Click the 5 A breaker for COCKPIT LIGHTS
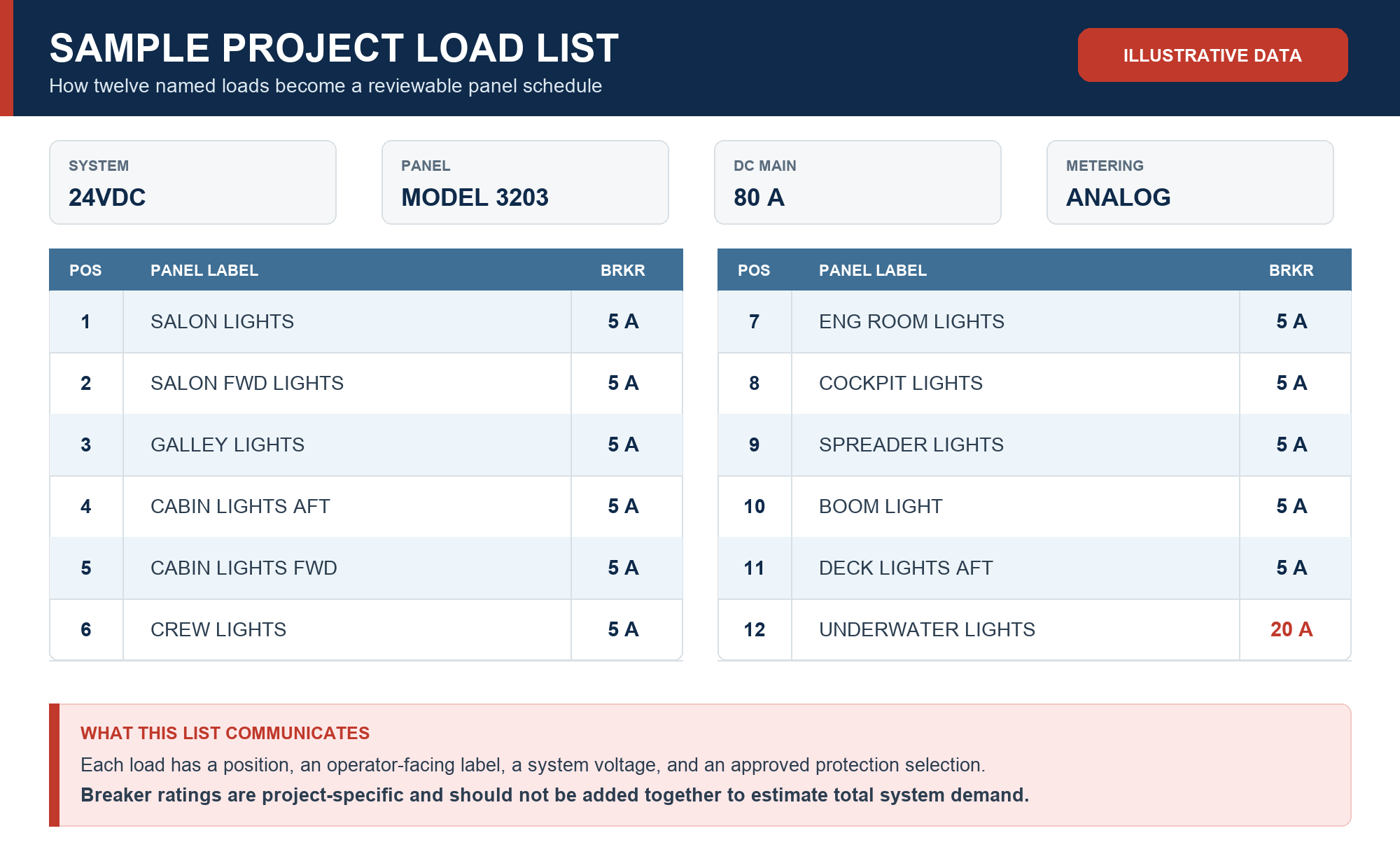Screen dimensions: 1400x868 1291,383
